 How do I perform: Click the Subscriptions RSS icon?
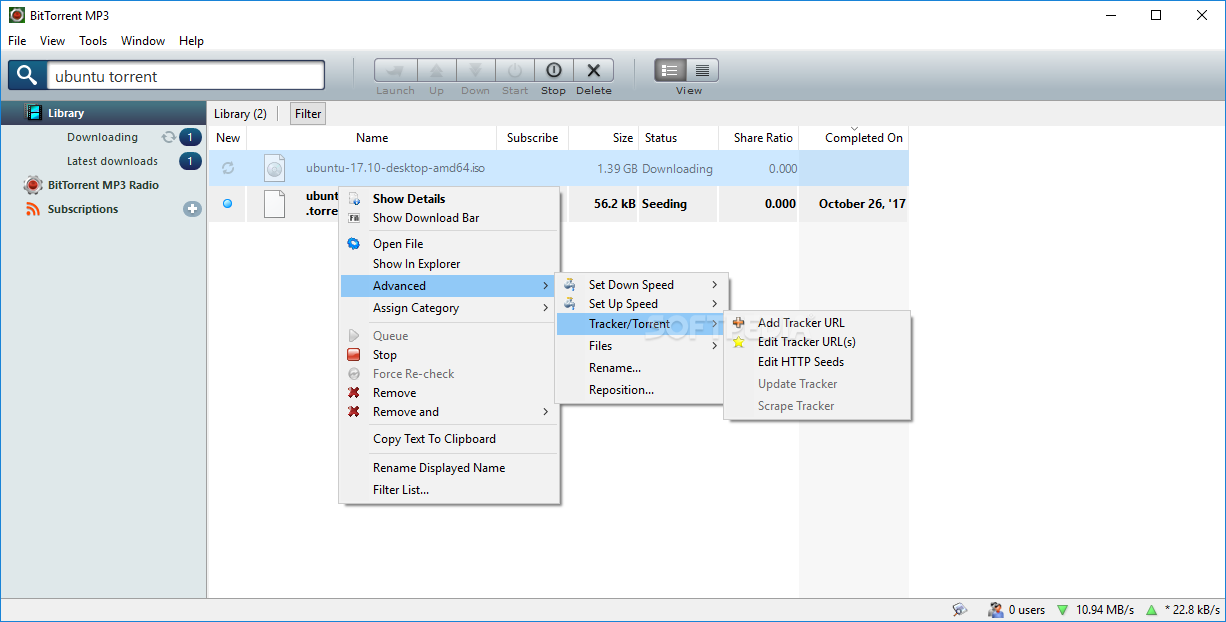33,209
